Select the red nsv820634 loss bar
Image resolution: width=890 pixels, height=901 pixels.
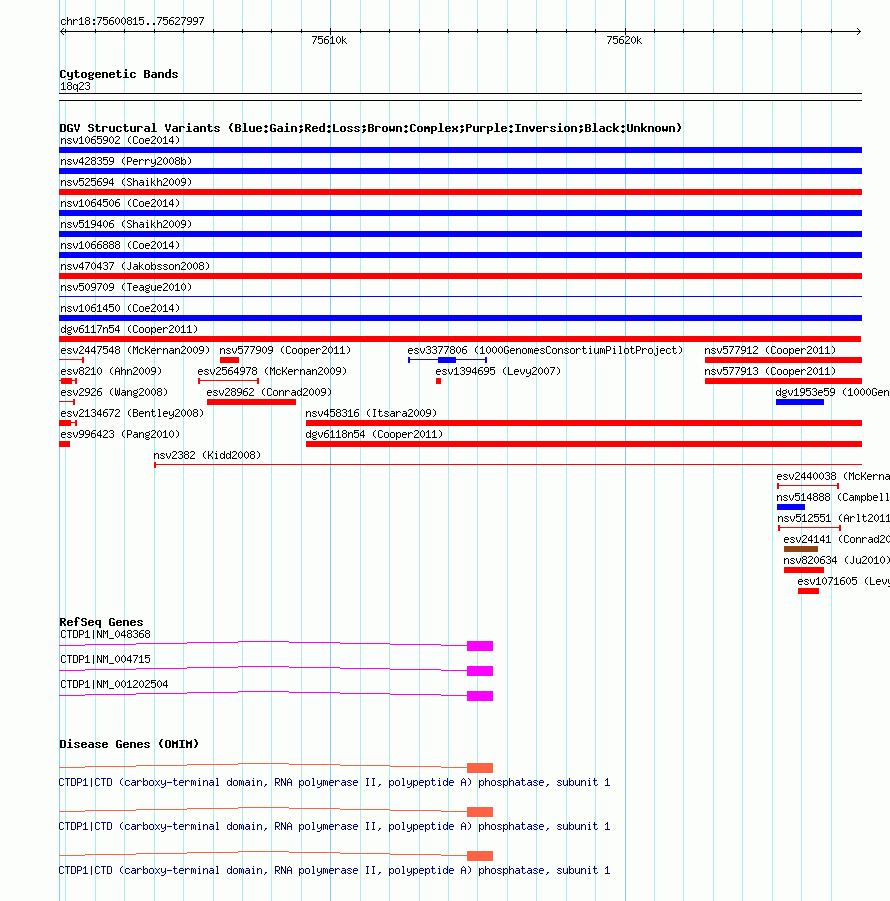coord(804,570)
